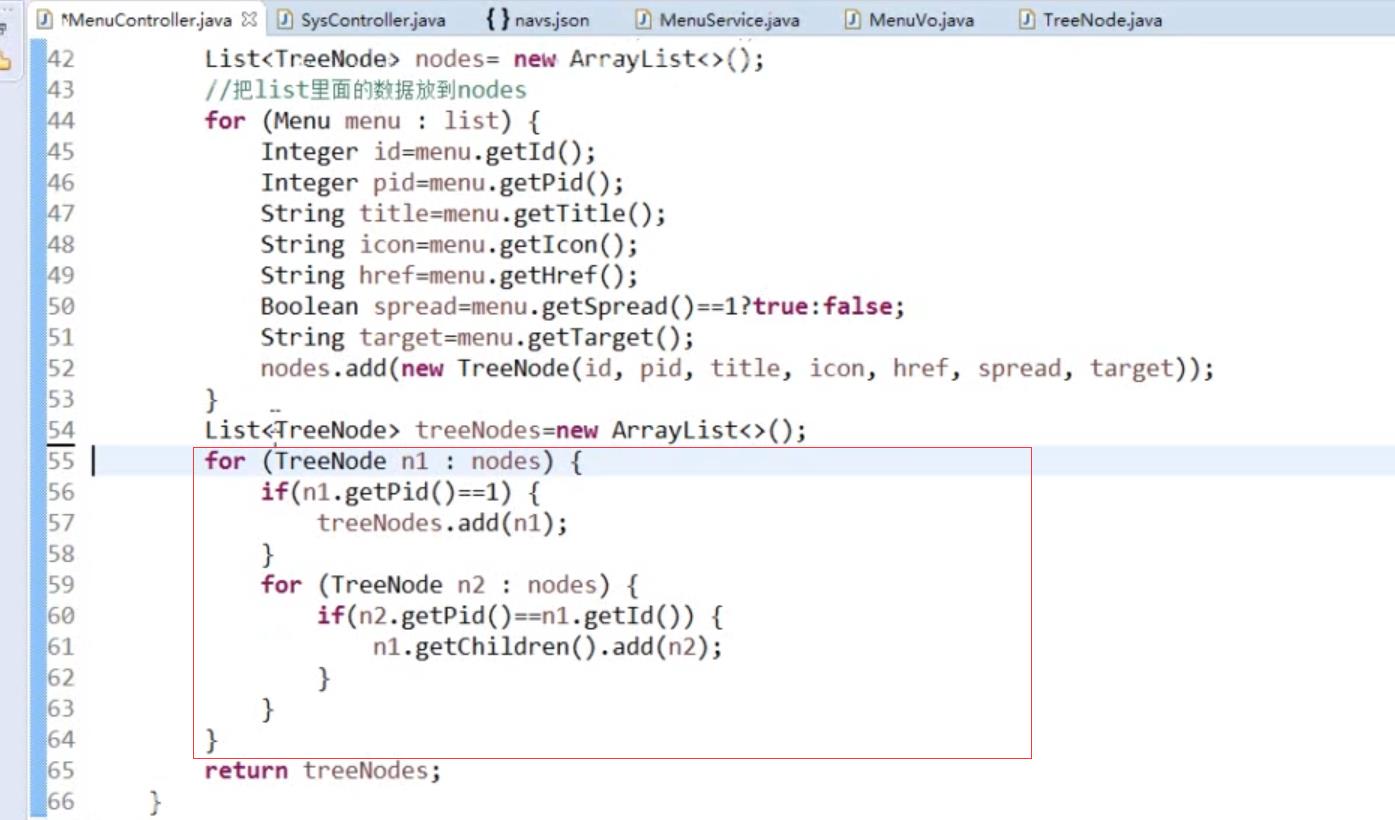This screenshot has height=820, width=1395.
Task: Click line number 60 in the gutter
Action: pyautogui.click(x=61, y=616)
